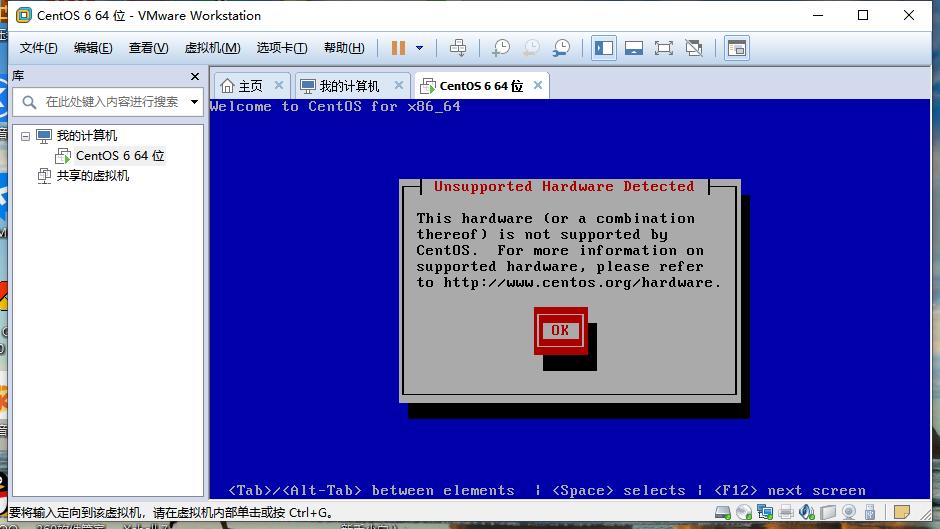The image size is (940, 529).
Task: Click the webcam device status icon
Action: click(849, 512)
